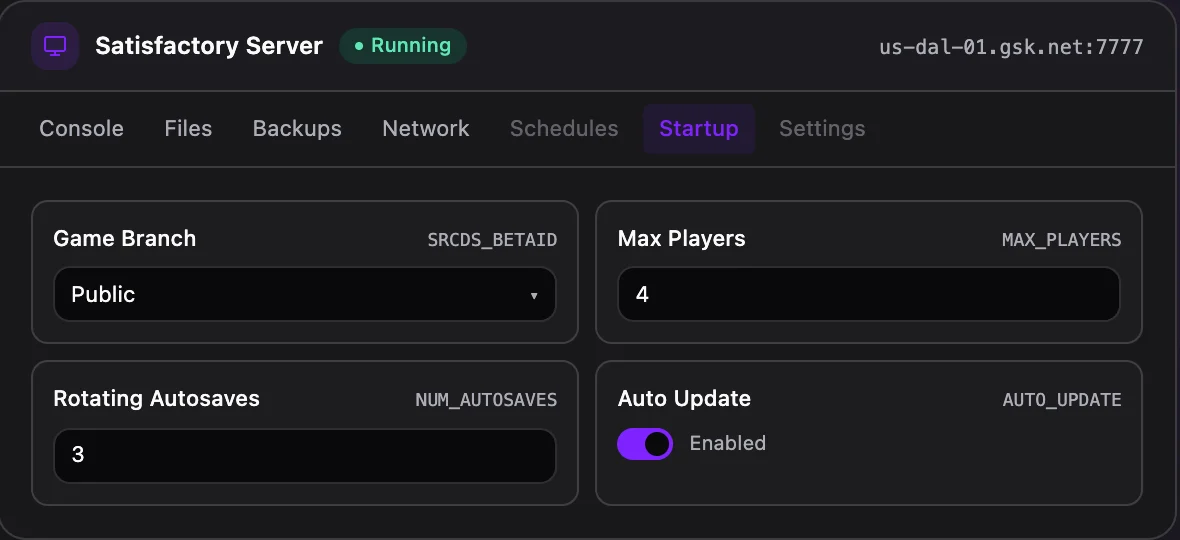Go to the Network tab
1180x540 pixels.
click(x=426, y=129)
